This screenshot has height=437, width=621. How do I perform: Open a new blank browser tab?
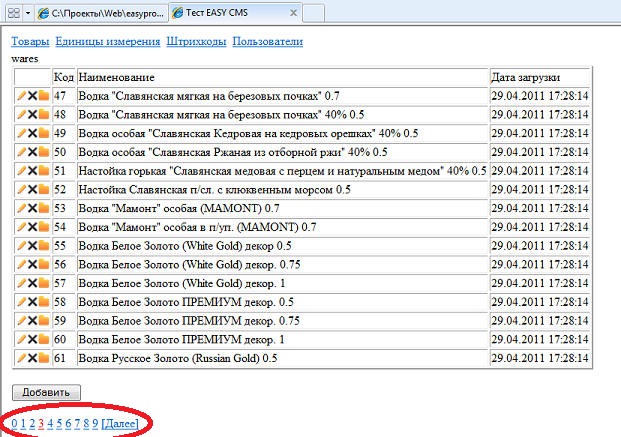tap(314, 13)
